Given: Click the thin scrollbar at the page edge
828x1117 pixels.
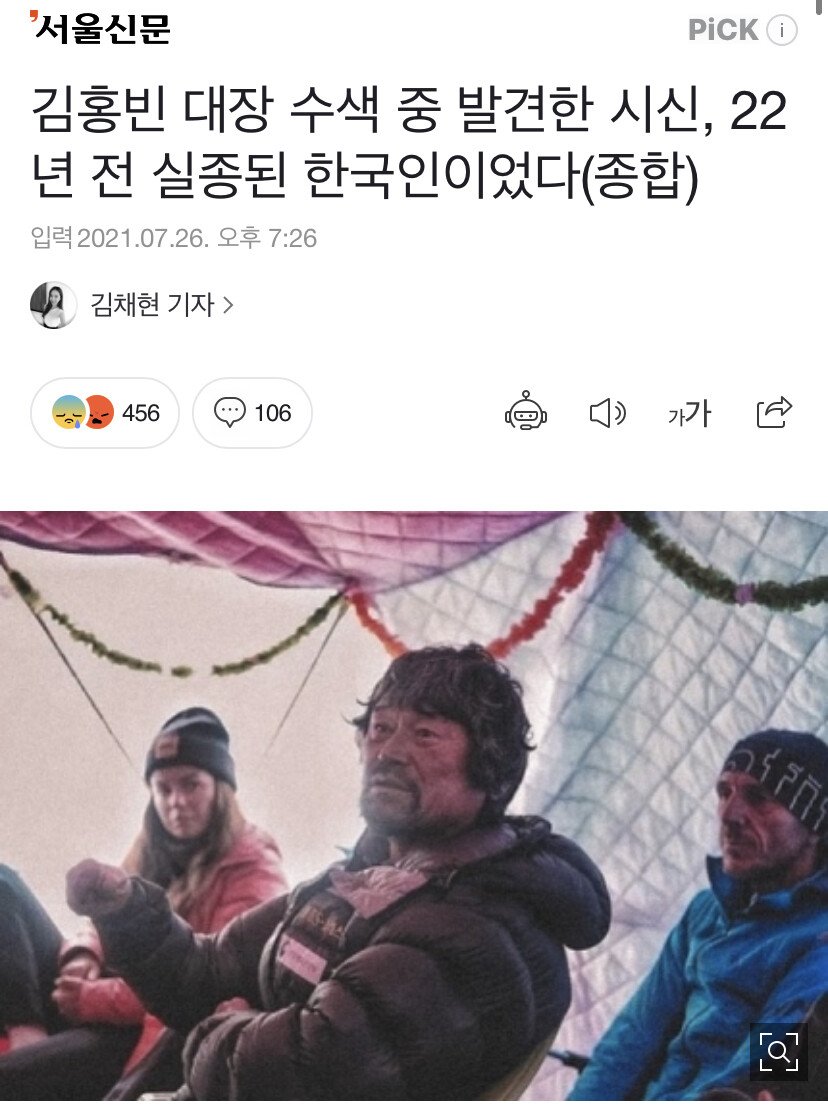Looking at the screenshot, I should point(819,7).
